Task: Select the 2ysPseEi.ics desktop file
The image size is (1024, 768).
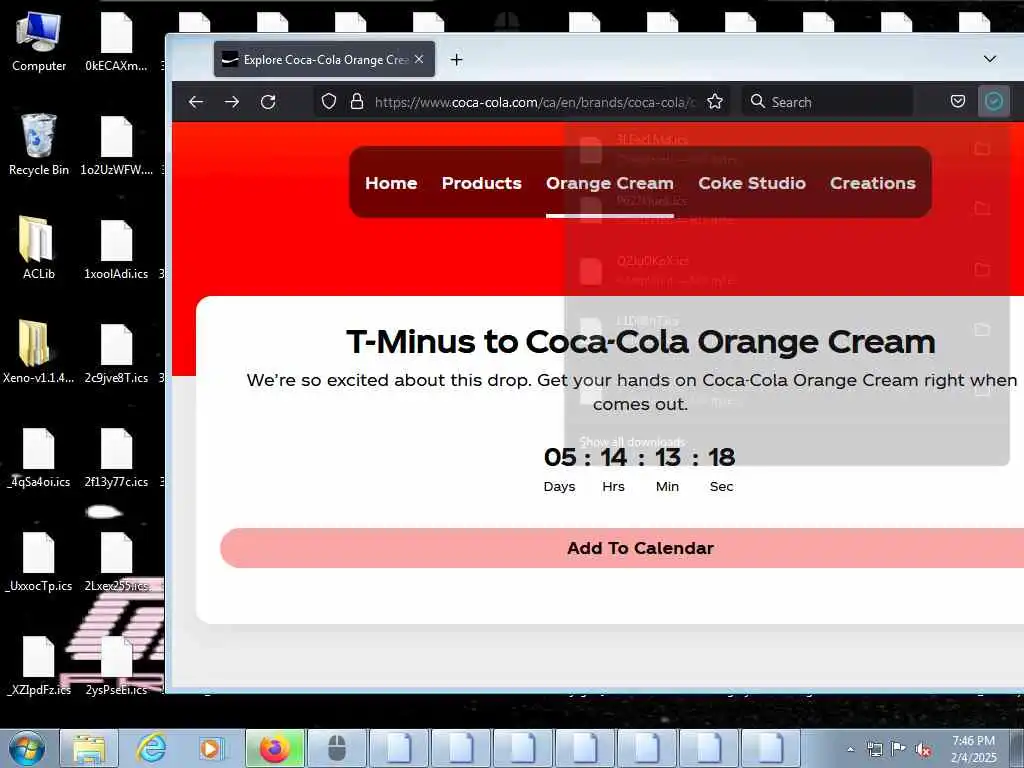Action: [116, 665]
